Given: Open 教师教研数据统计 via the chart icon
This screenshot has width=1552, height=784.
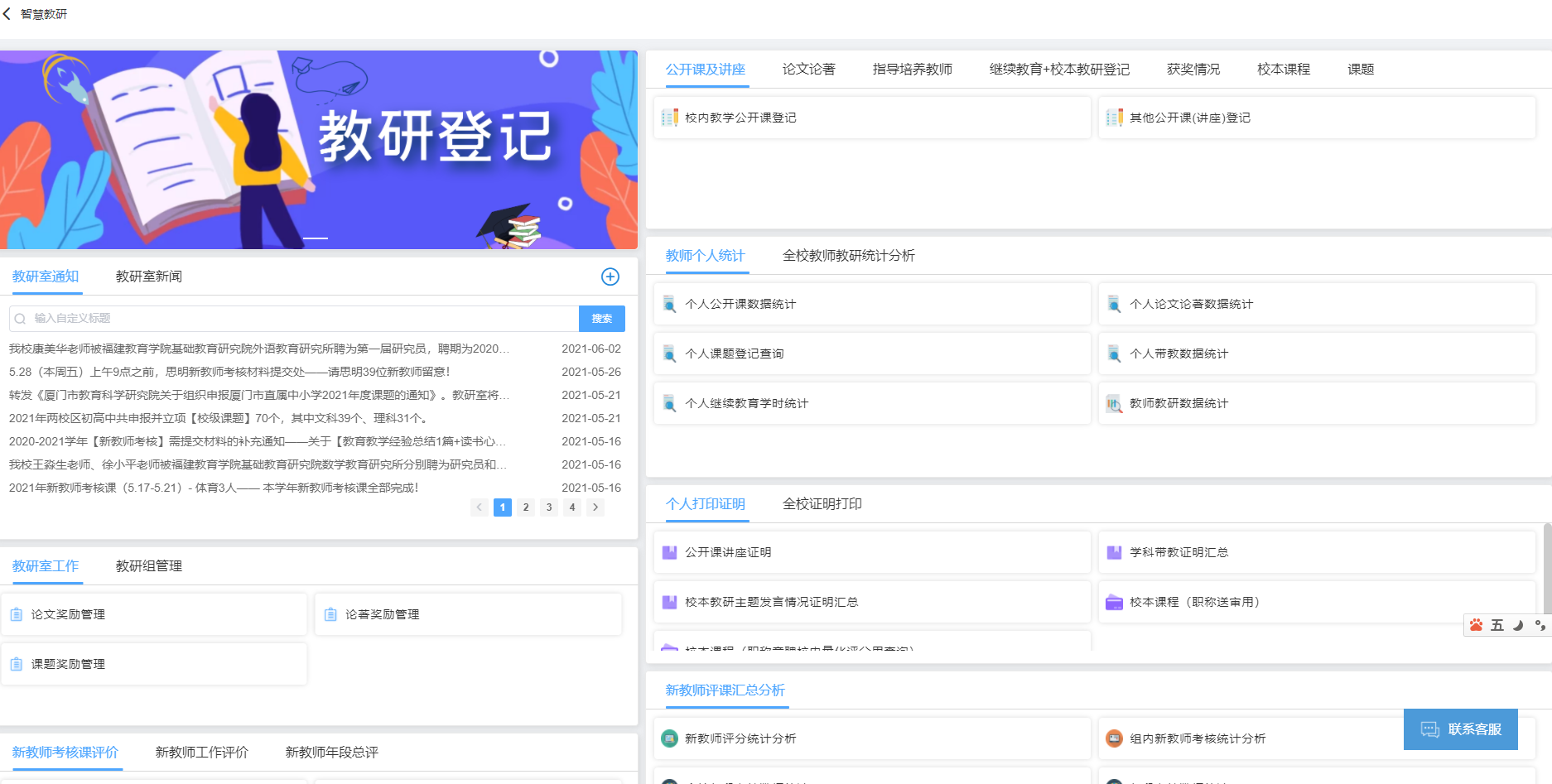Looking at the screenshot, I should coord(1115,403).
